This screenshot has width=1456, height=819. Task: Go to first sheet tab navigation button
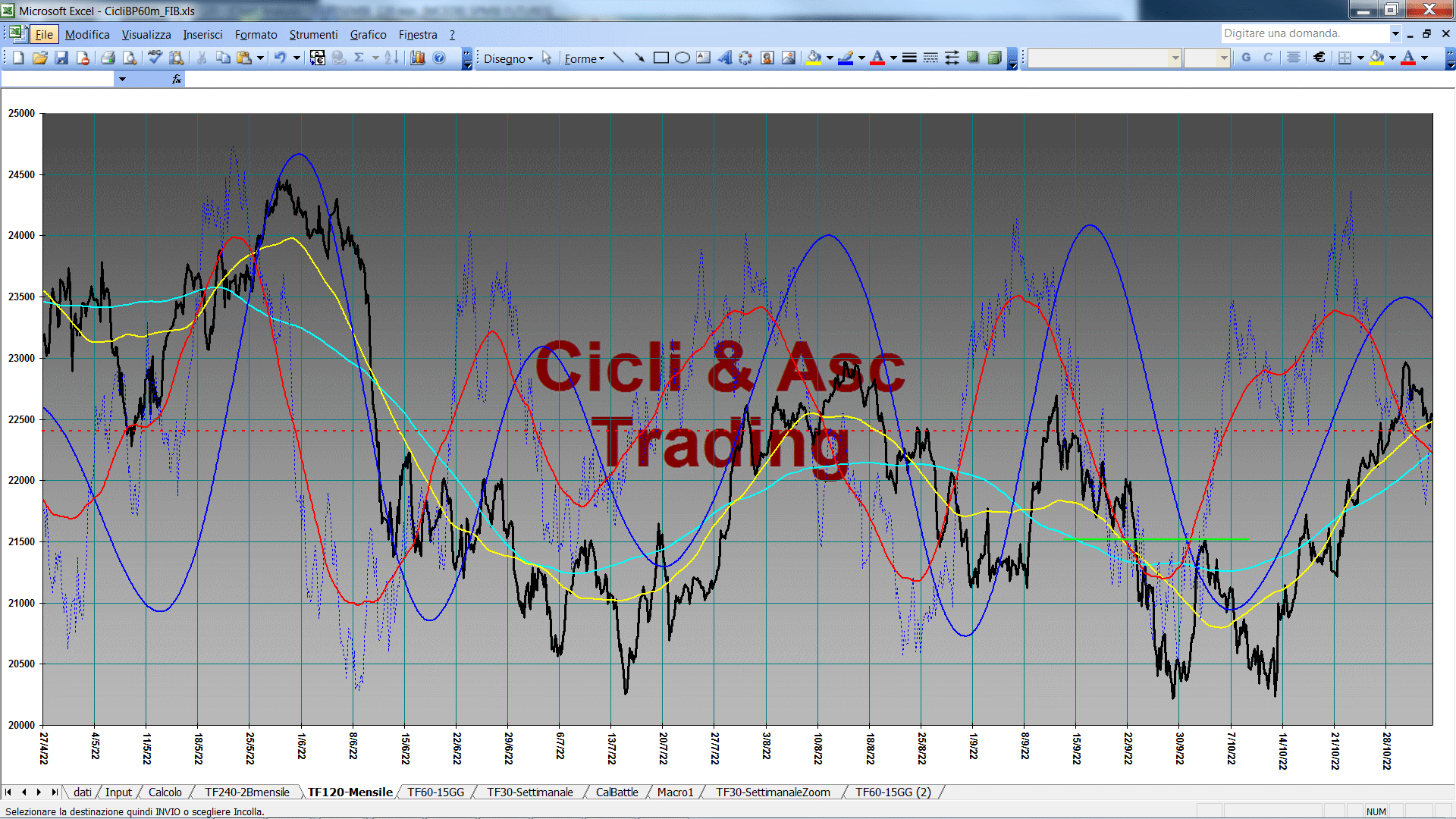8,792
